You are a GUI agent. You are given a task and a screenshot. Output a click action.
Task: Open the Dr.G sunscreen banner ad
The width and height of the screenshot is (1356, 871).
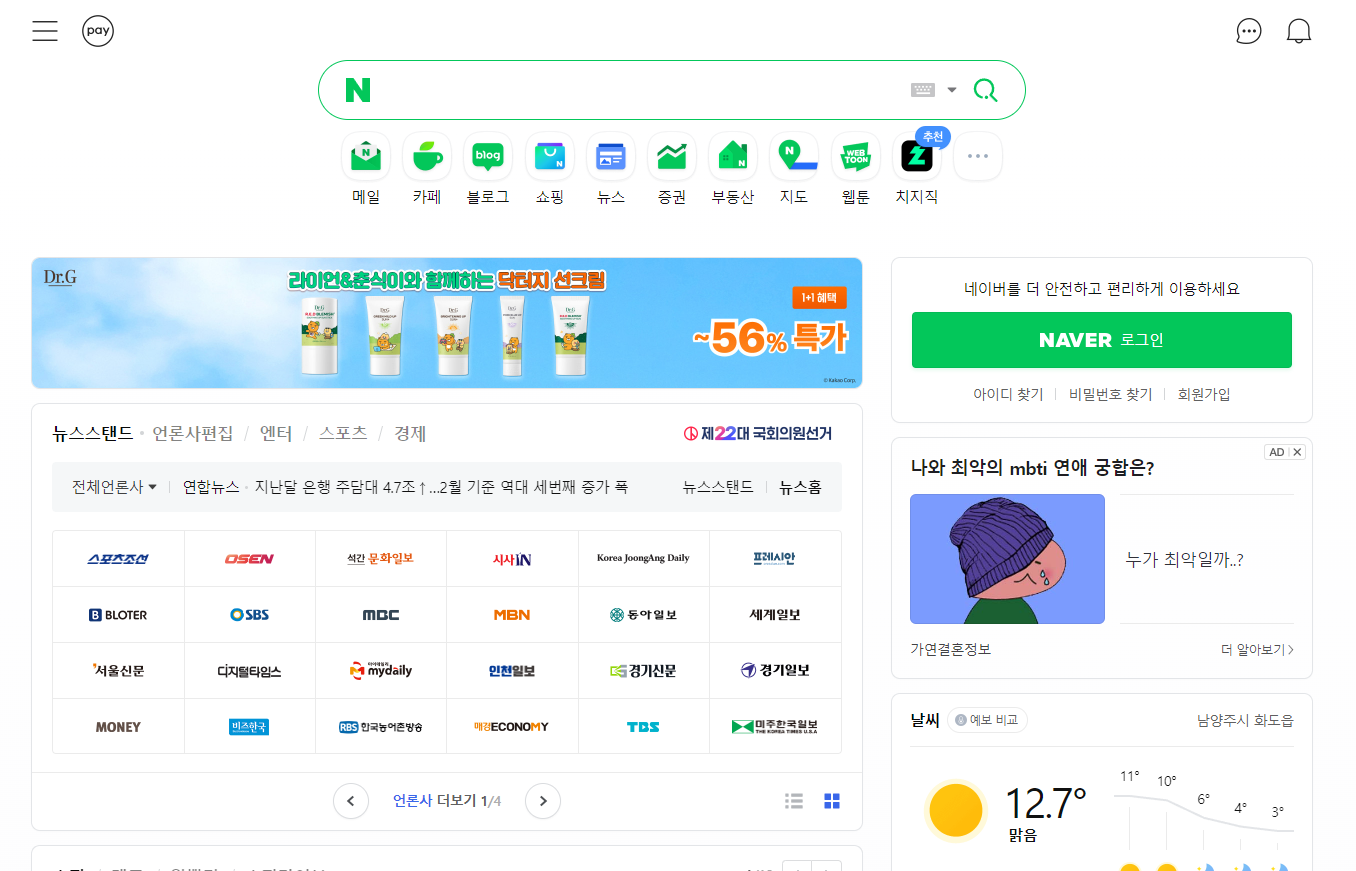(447, 323)
